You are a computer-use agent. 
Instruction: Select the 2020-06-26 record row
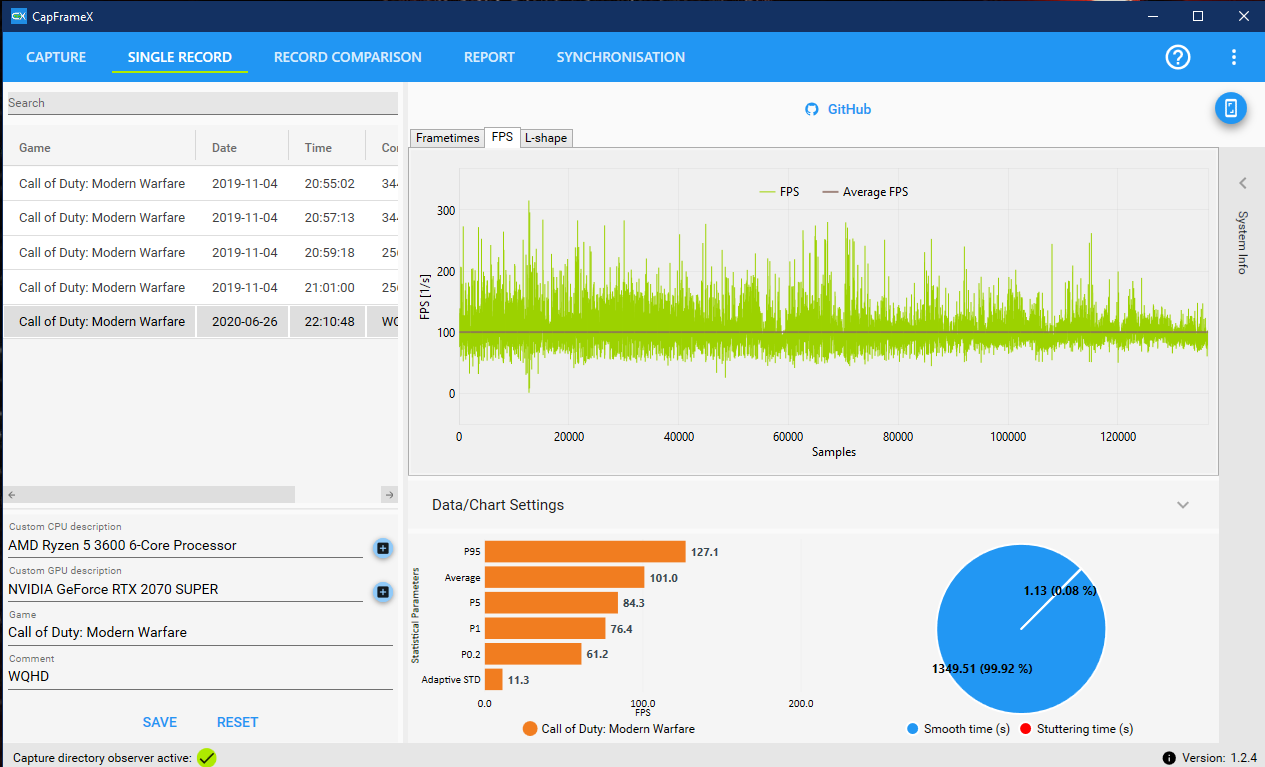point(201,322)
